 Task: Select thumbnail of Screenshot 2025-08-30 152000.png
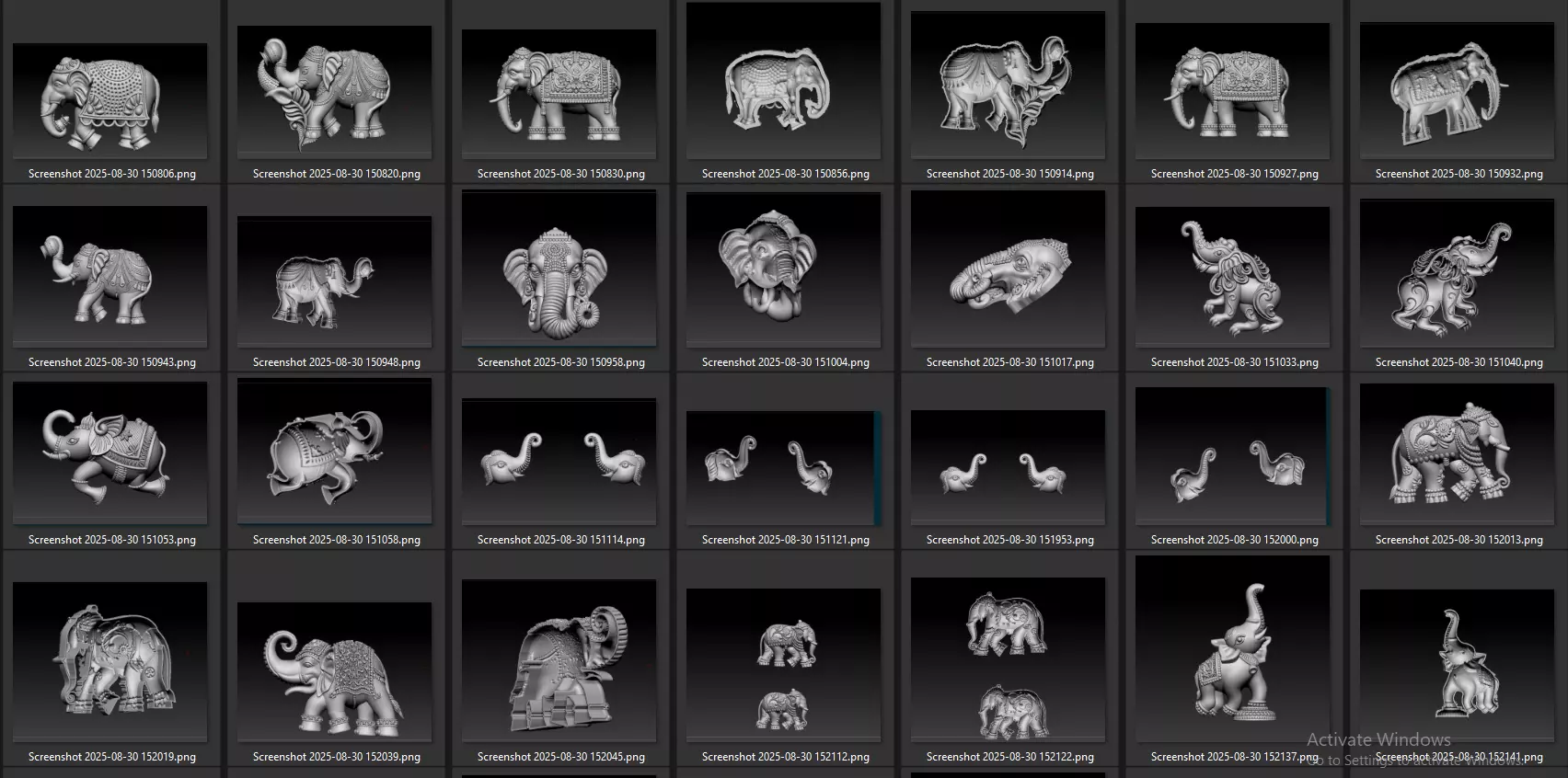(x=1233, y=456)
